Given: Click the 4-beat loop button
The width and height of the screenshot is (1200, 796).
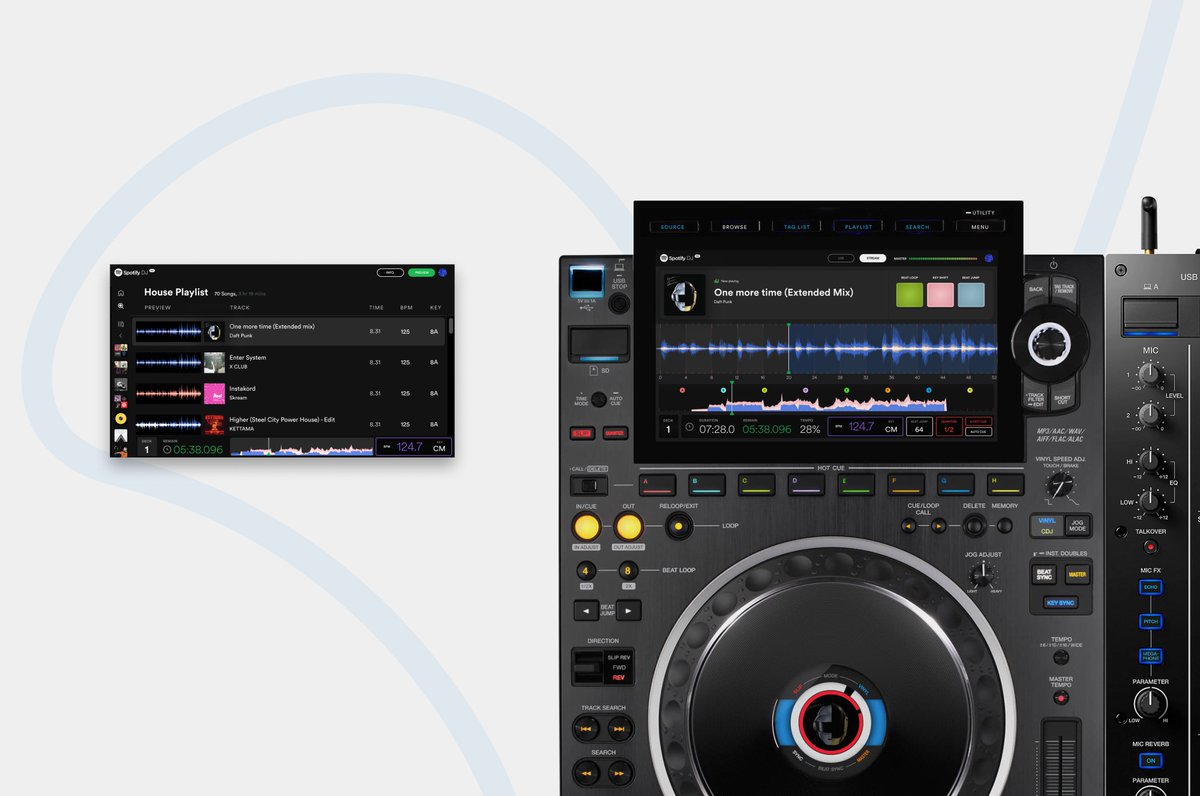Looking at the screenshot, I should [x=586, y=571].
